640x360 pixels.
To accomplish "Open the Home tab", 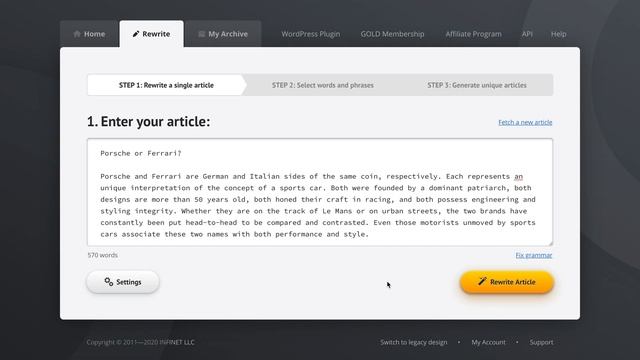I will 89,34.
